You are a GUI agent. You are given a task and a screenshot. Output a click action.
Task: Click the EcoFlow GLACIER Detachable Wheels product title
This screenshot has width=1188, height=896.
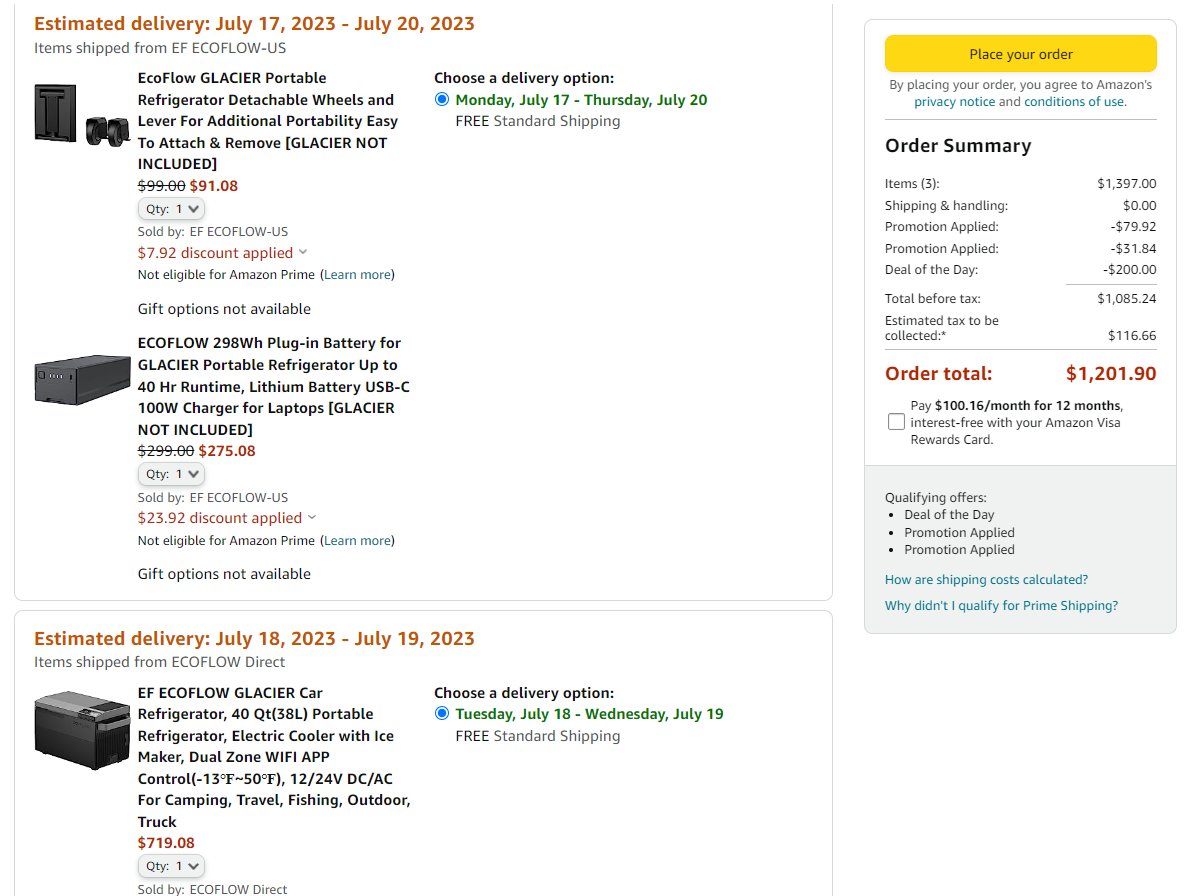[267, 121]
